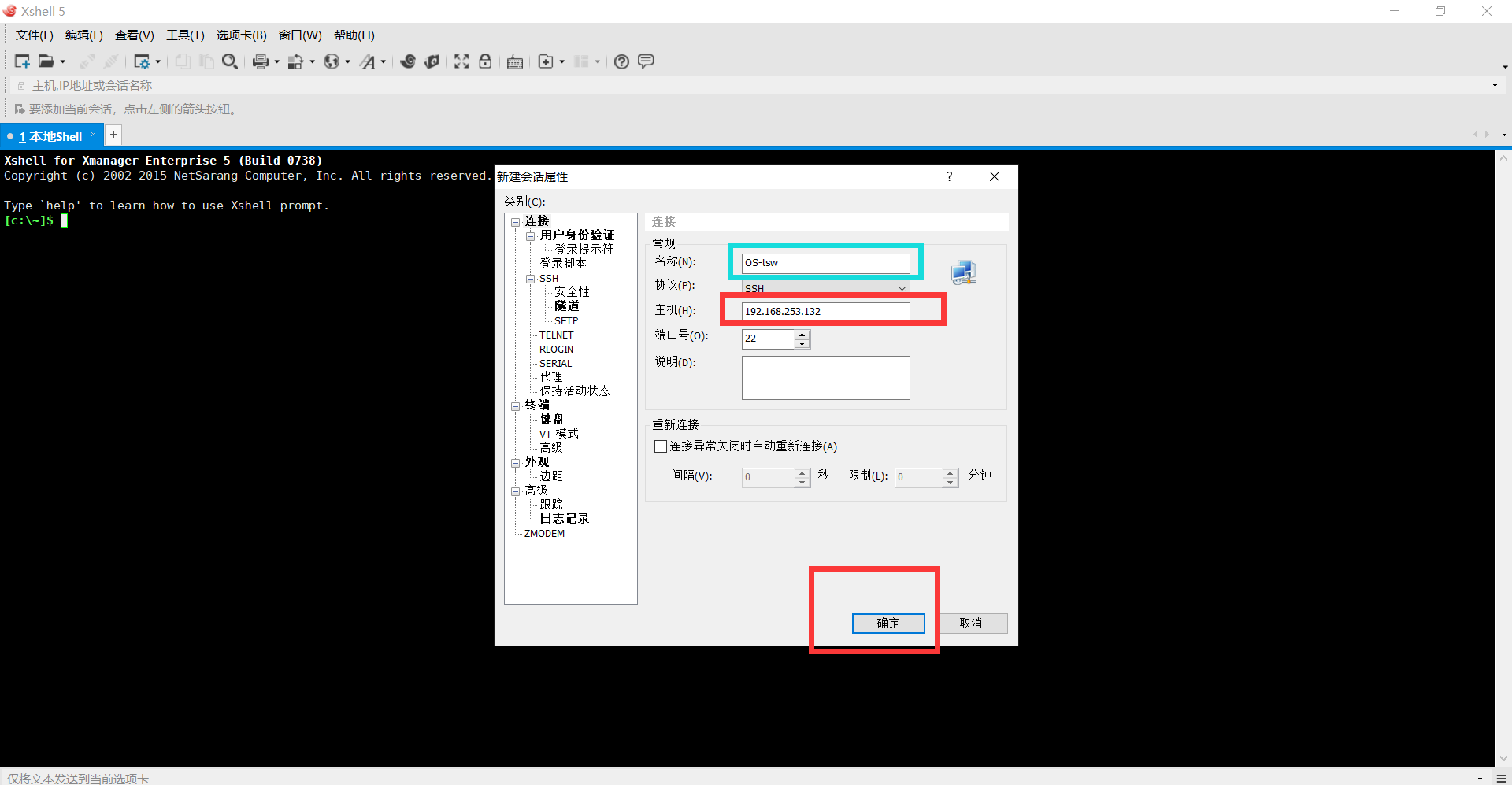Click the Font letter A icon

368,61
